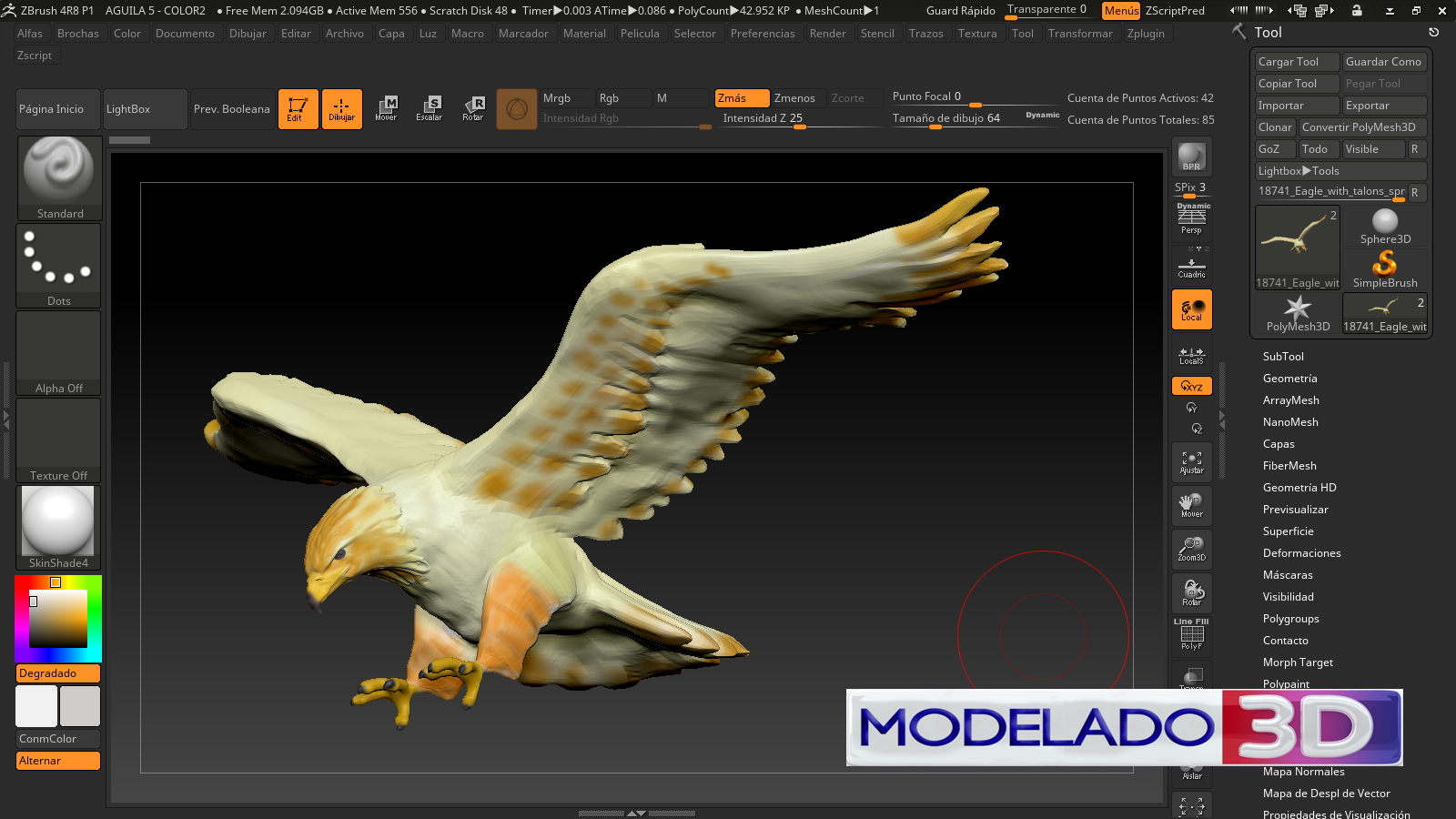Open the Zplugin menu
The image size is (1456, 819).
1146,34
